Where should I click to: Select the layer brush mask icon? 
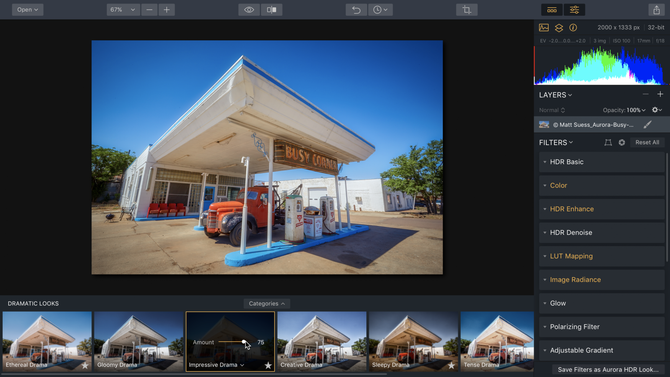(x=648, y=124)
